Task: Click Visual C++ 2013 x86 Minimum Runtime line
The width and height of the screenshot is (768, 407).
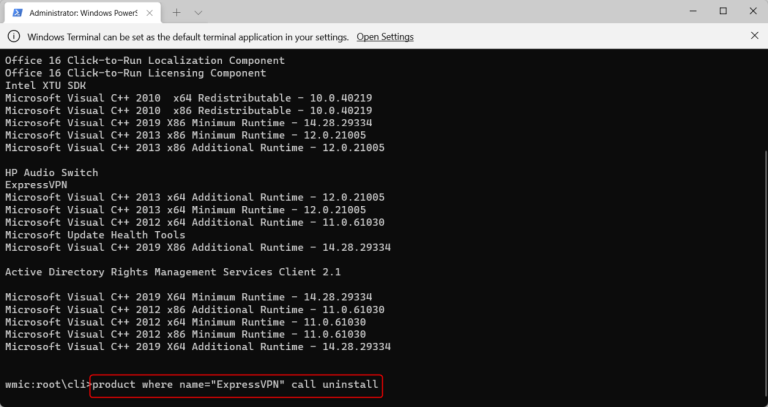Action: point(186,135)
